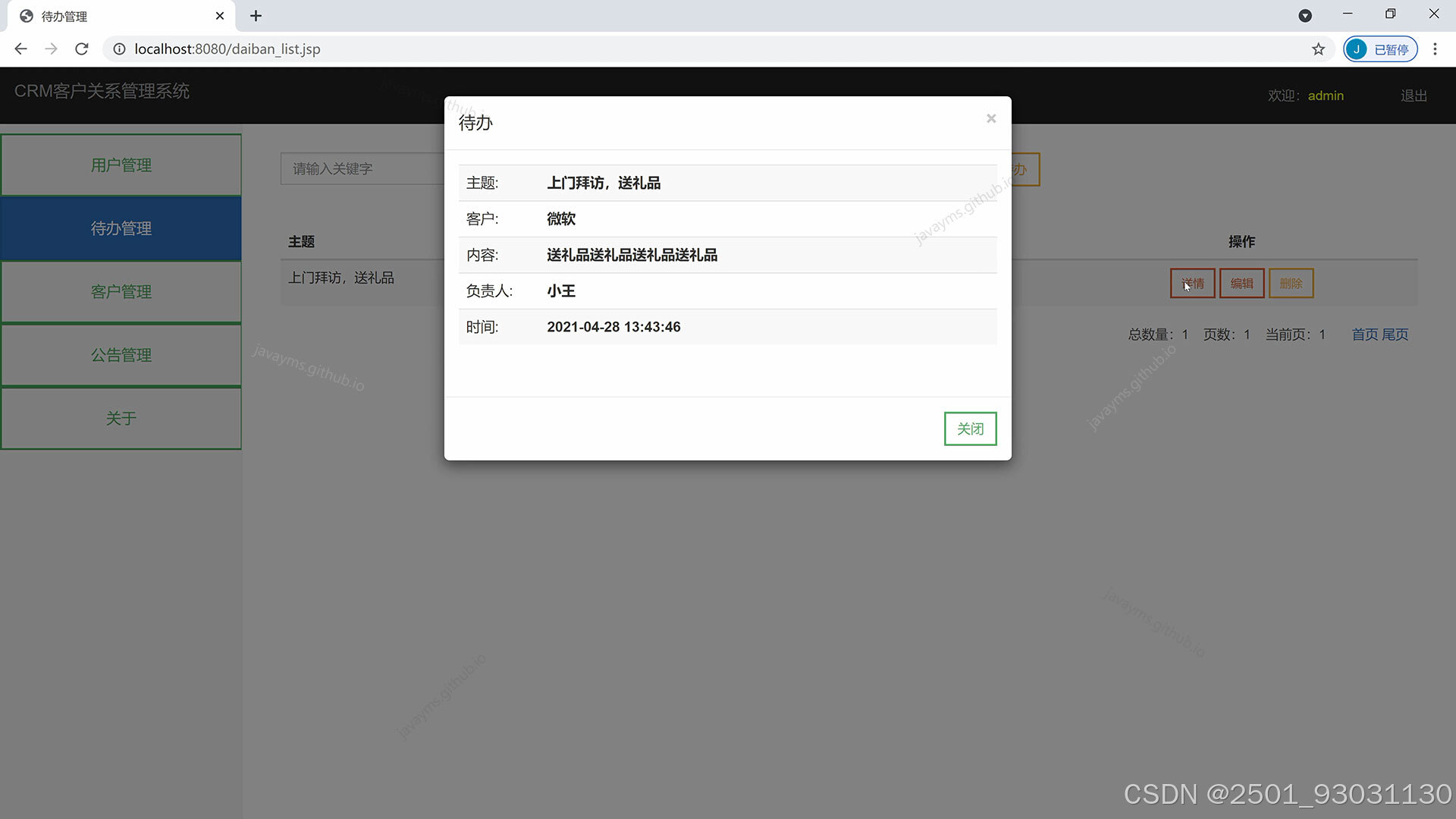
Task: Go back with the browser back arrow
Action: pyautogui.click(x=20, y=49)
